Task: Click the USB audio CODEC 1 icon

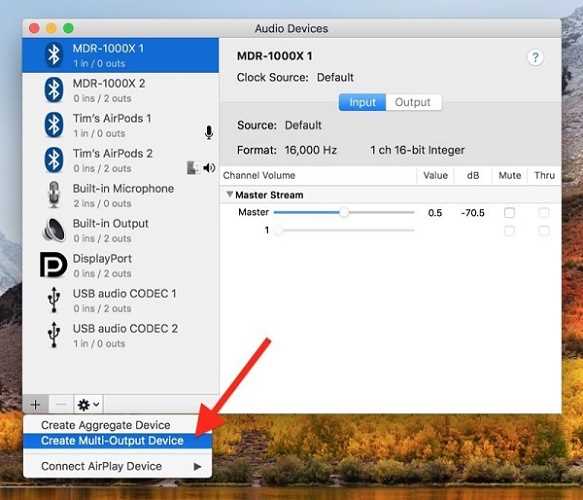Action: point(54,300)
